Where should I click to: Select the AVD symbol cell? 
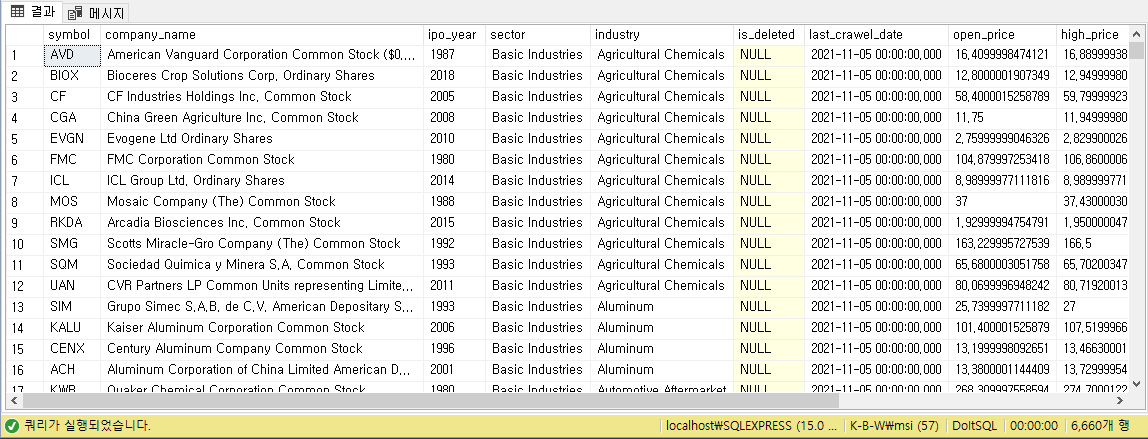point(72,55)
